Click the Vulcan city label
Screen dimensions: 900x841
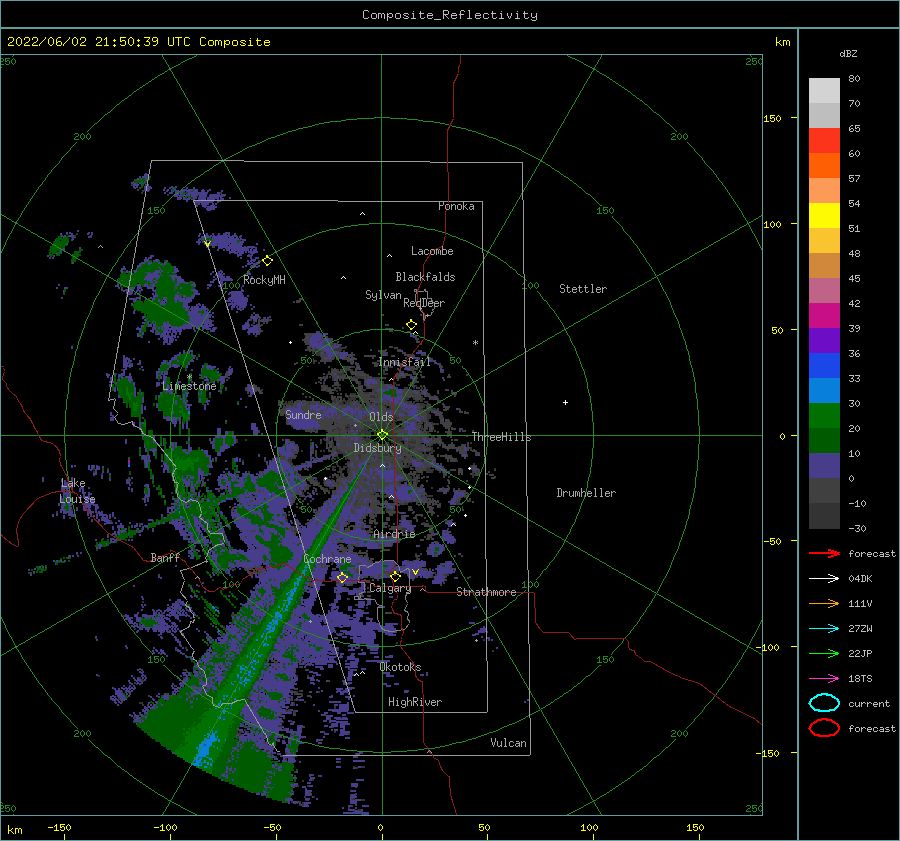508,743
